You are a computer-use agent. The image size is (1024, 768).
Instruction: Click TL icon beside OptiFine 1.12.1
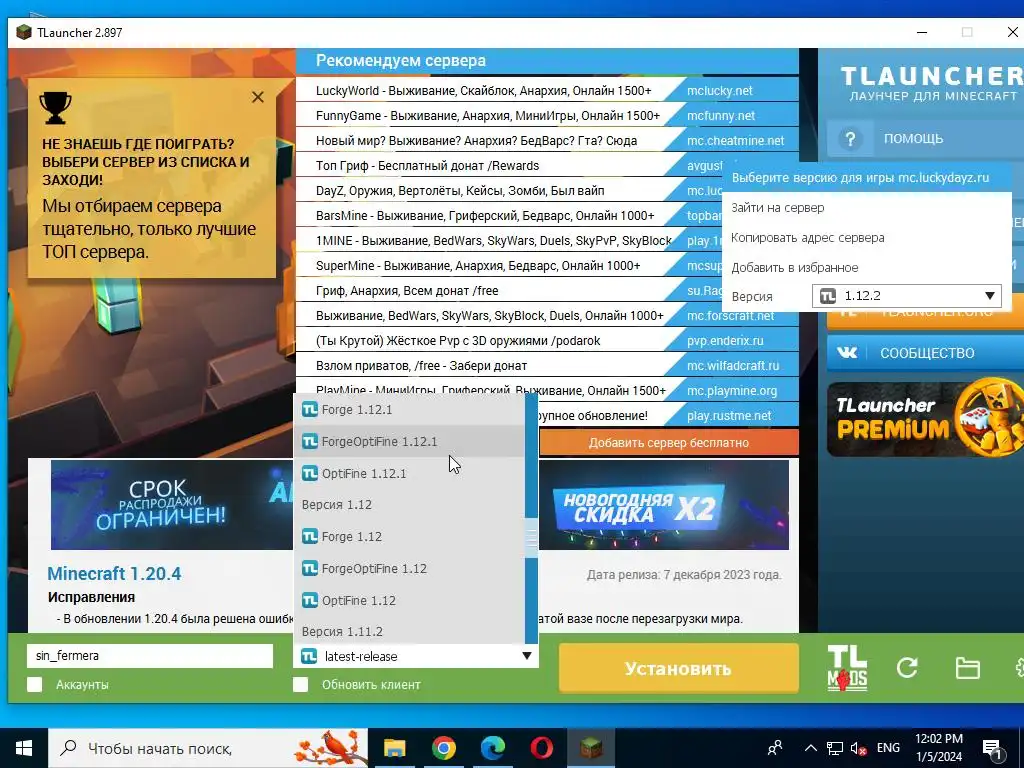coord(310,473)
